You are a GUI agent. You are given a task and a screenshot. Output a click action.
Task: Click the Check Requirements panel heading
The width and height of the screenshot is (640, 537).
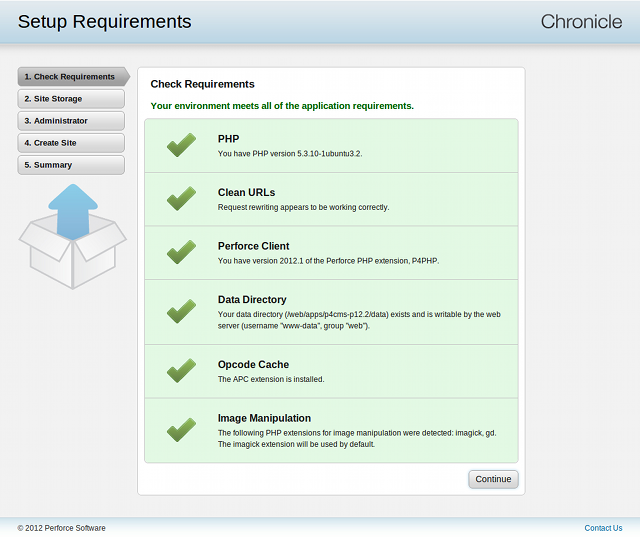pos(202,84)
